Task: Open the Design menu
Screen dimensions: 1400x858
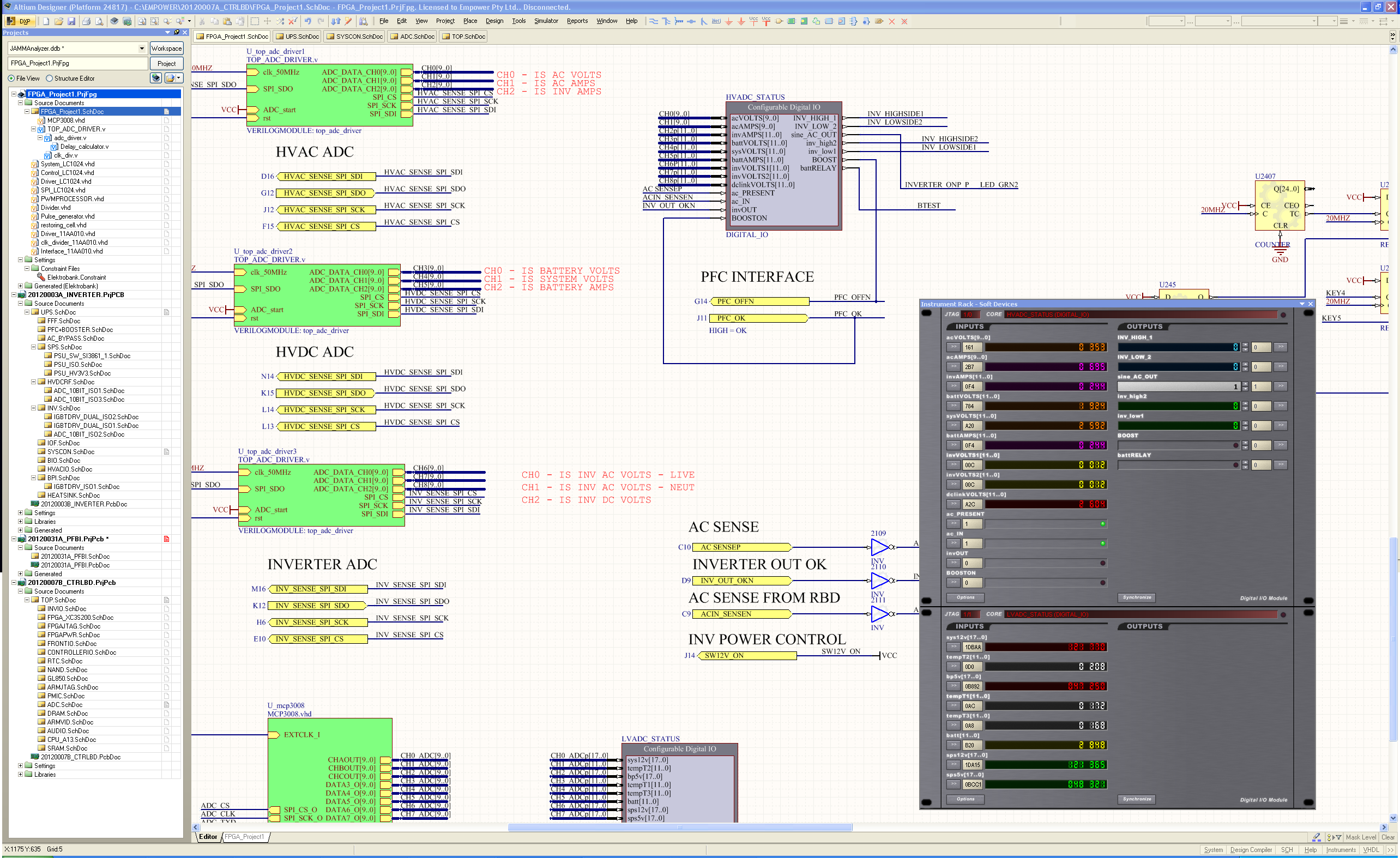Action: click(x=494, y=21)
